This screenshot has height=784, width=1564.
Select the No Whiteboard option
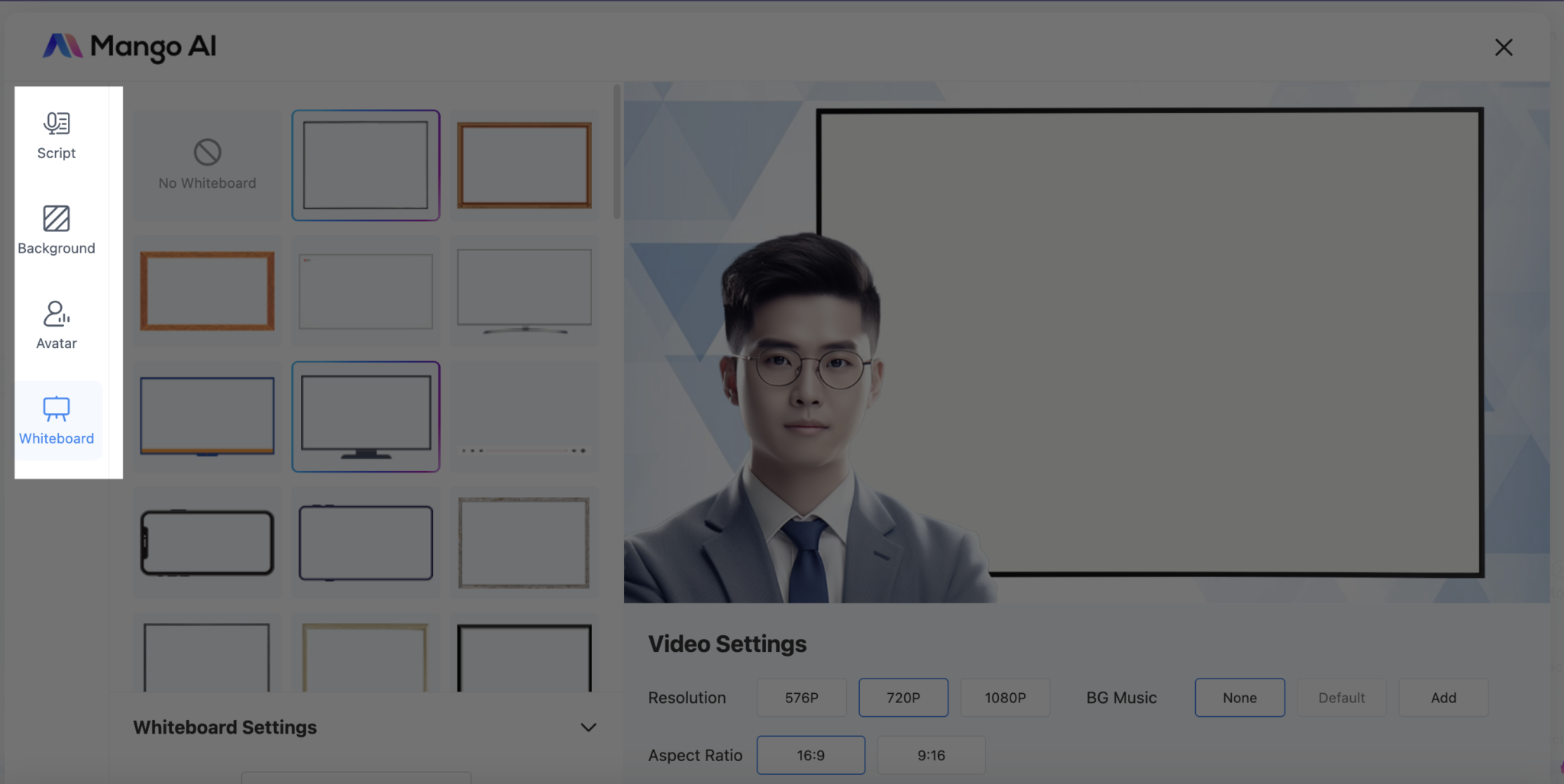click(206, 165)
